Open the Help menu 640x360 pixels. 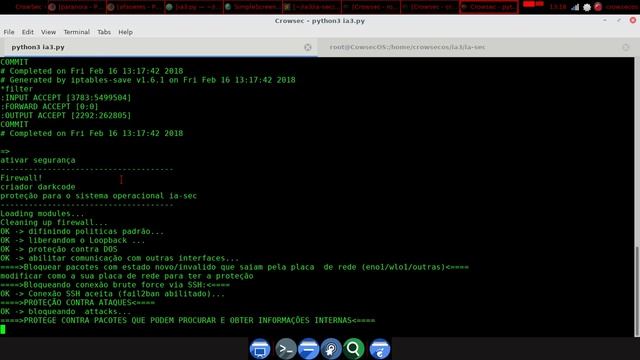click(x=125, y=32)
